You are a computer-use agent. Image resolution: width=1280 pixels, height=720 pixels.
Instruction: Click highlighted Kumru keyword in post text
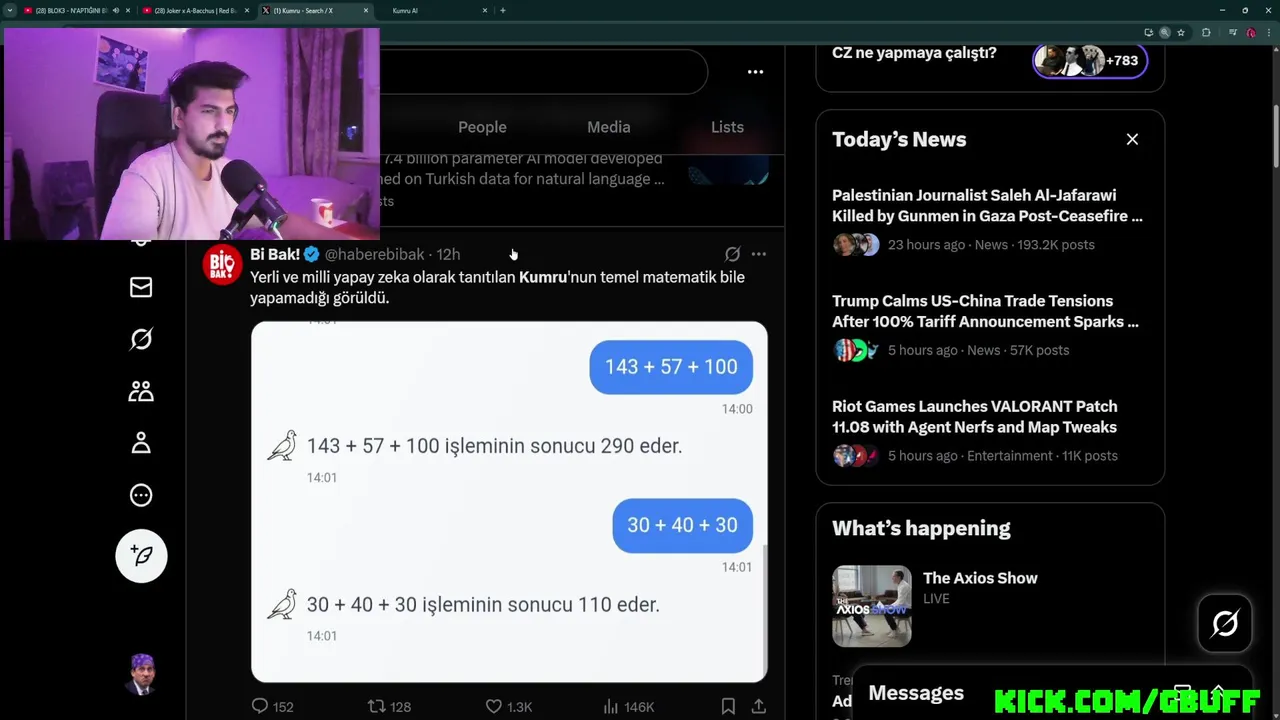point(543,277)
